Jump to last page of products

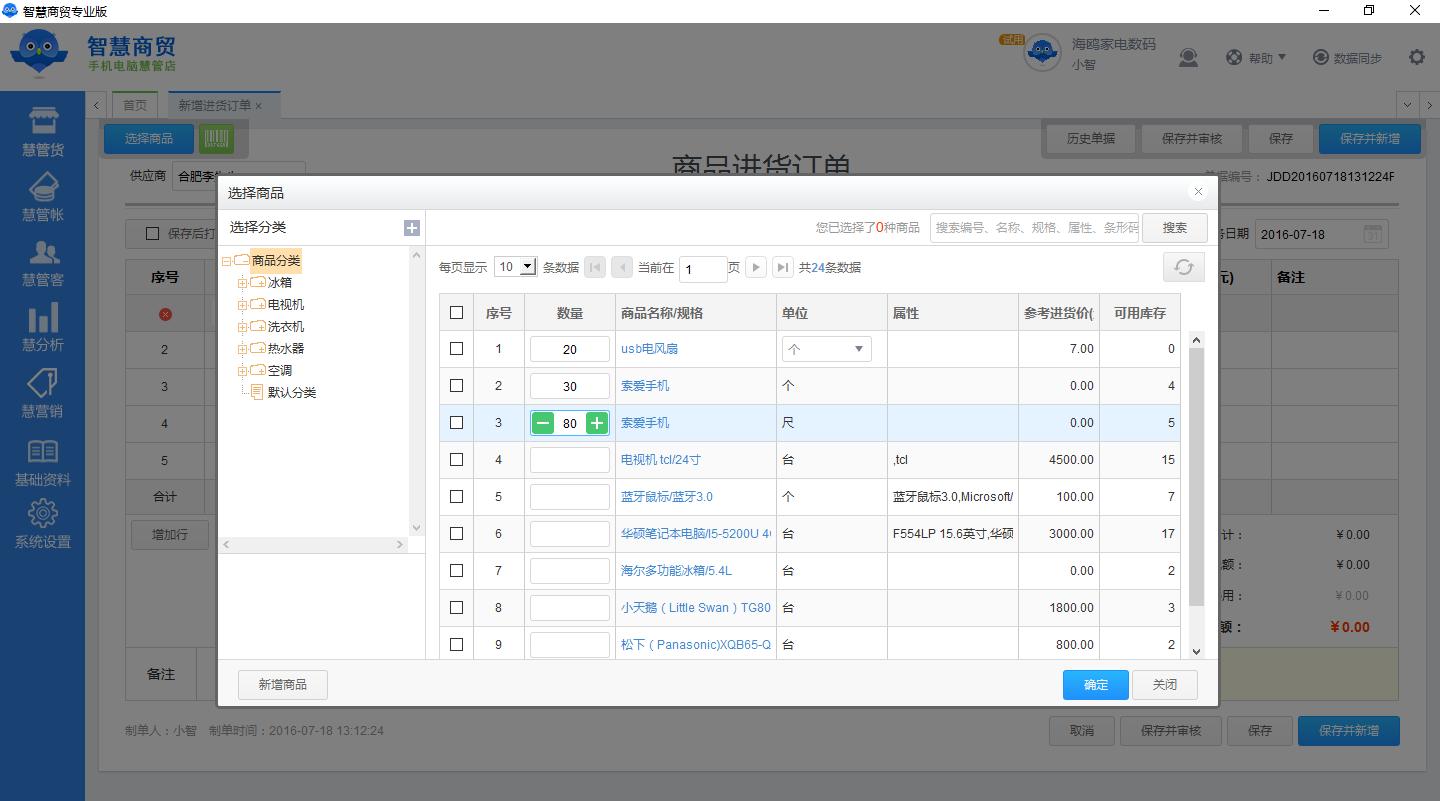(782, 267)
